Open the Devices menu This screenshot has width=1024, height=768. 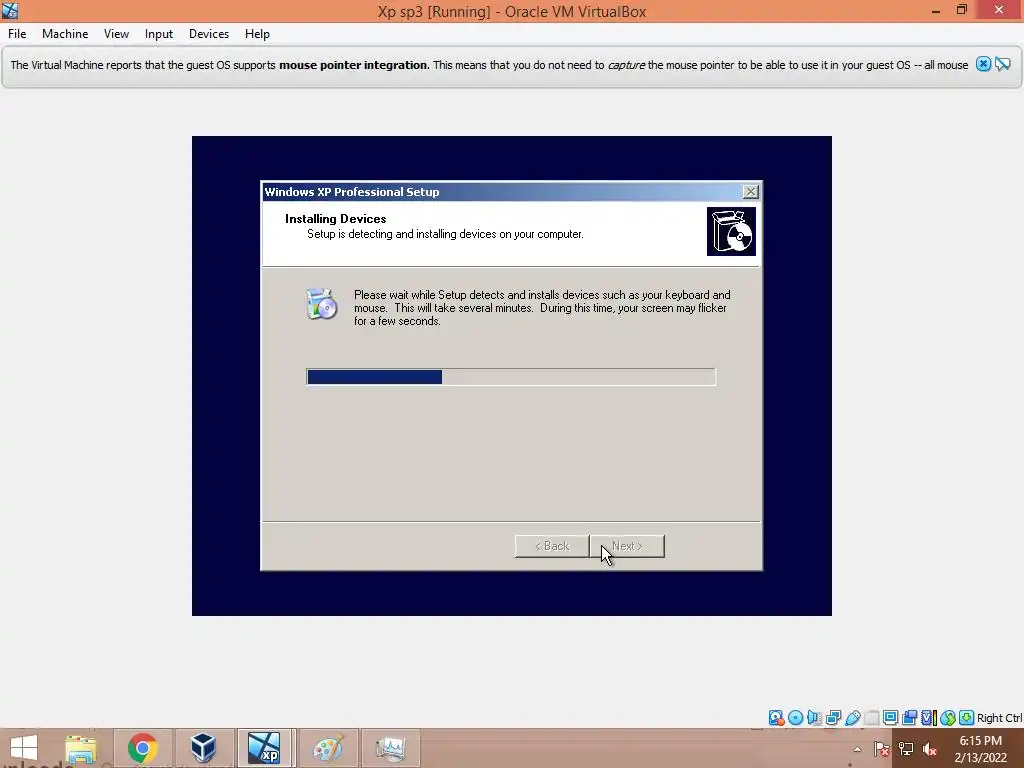pyautogui.click(x=209, y=34)
